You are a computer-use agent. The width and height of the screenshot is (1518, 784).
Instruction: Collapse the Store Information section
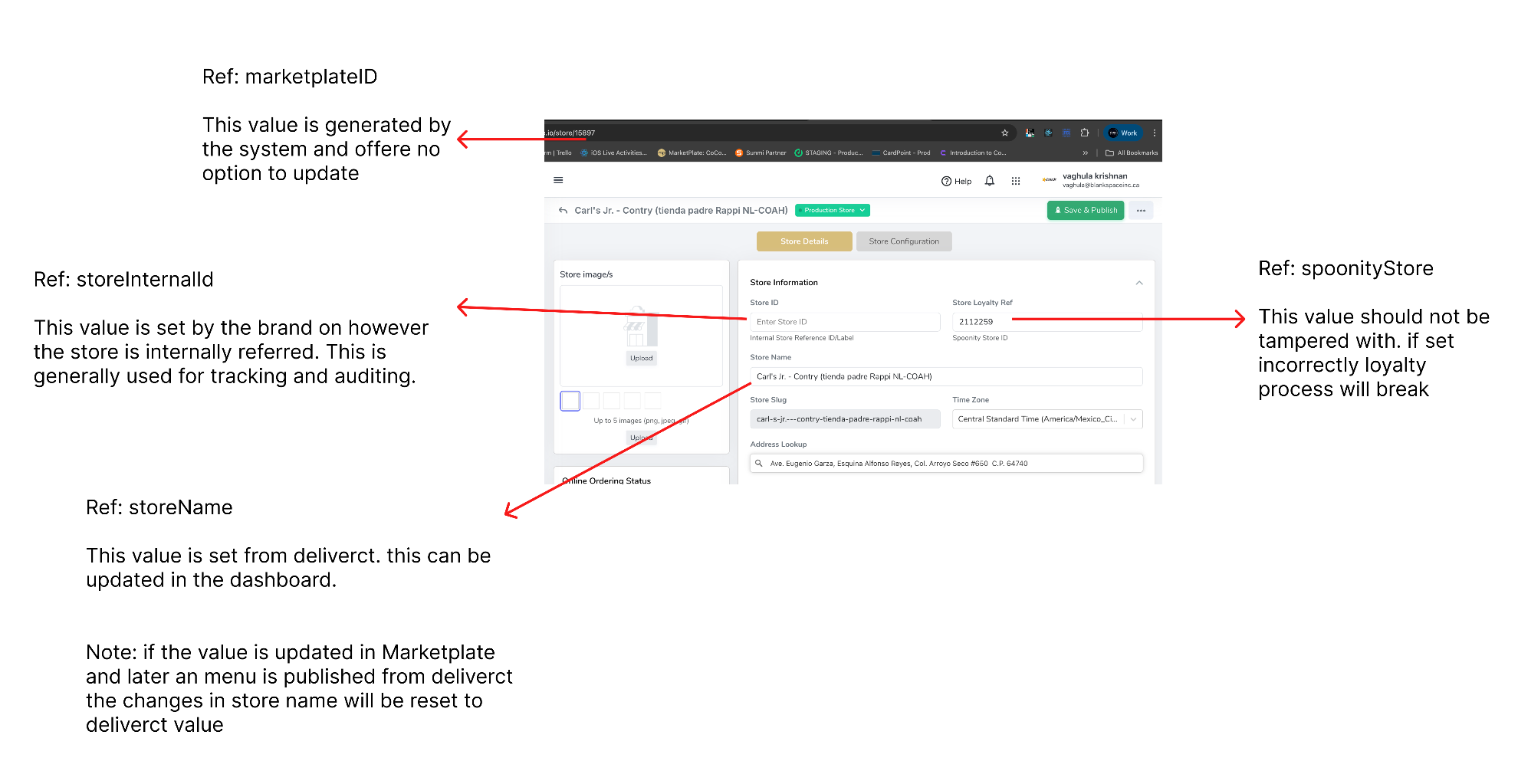point(1139,283)
